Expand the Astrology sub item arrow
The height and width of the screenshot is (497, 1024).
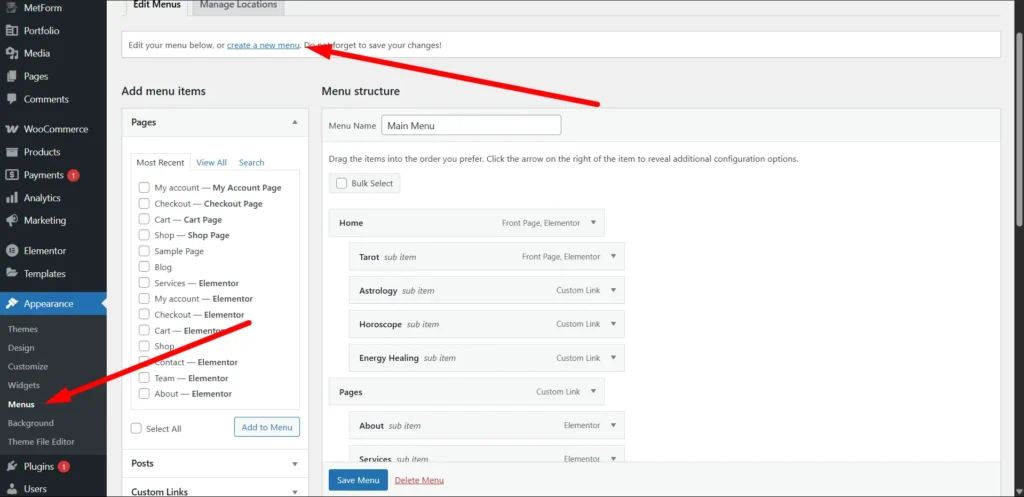click(x=613, y=291)
